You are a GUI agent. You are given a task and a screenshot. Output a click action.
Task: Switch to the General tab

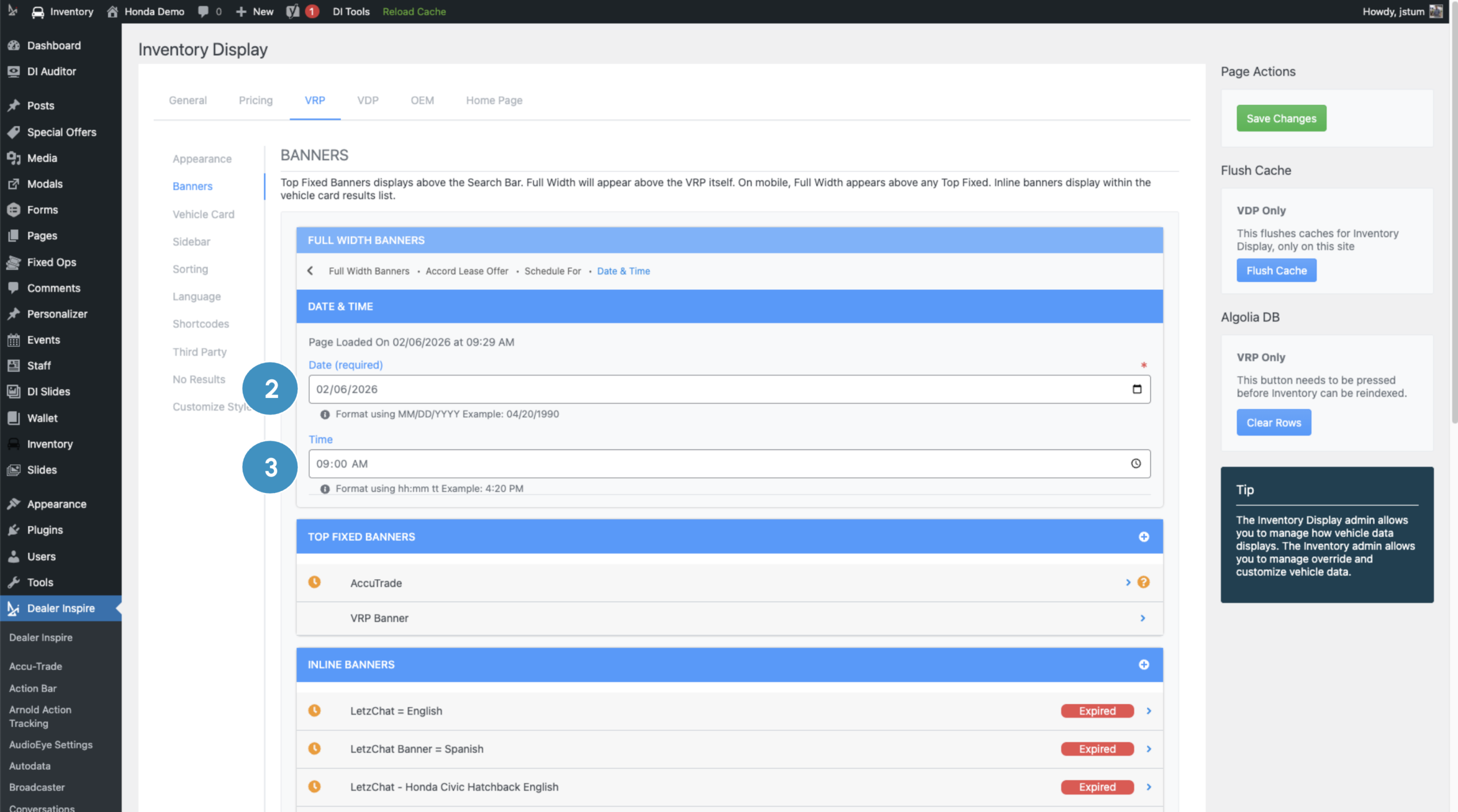click(x=188, y=100)
